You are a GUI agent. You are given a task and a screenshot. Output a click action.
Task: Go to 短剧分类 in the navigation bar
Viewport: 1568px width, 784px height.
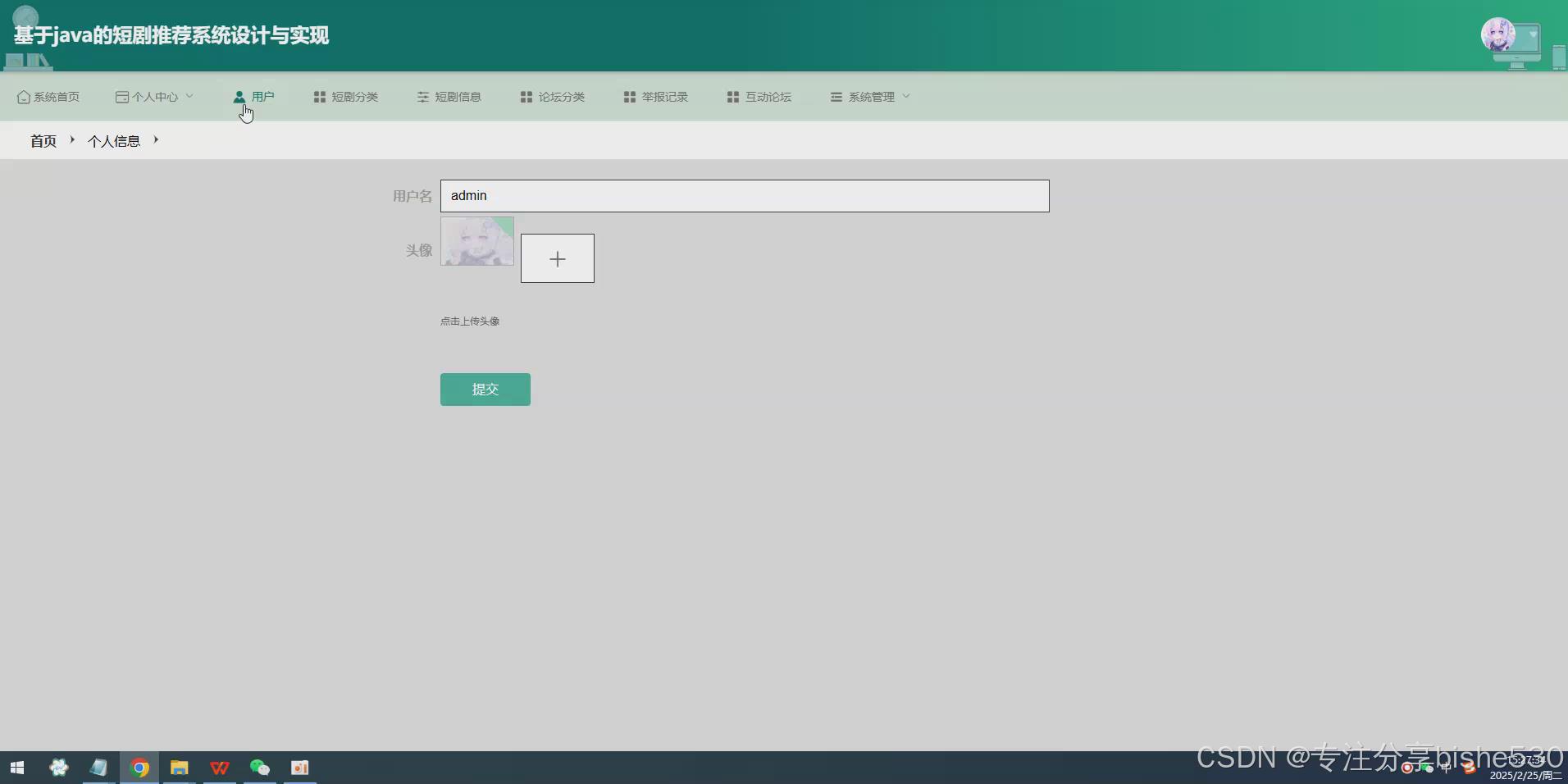(x=345, y=97)
